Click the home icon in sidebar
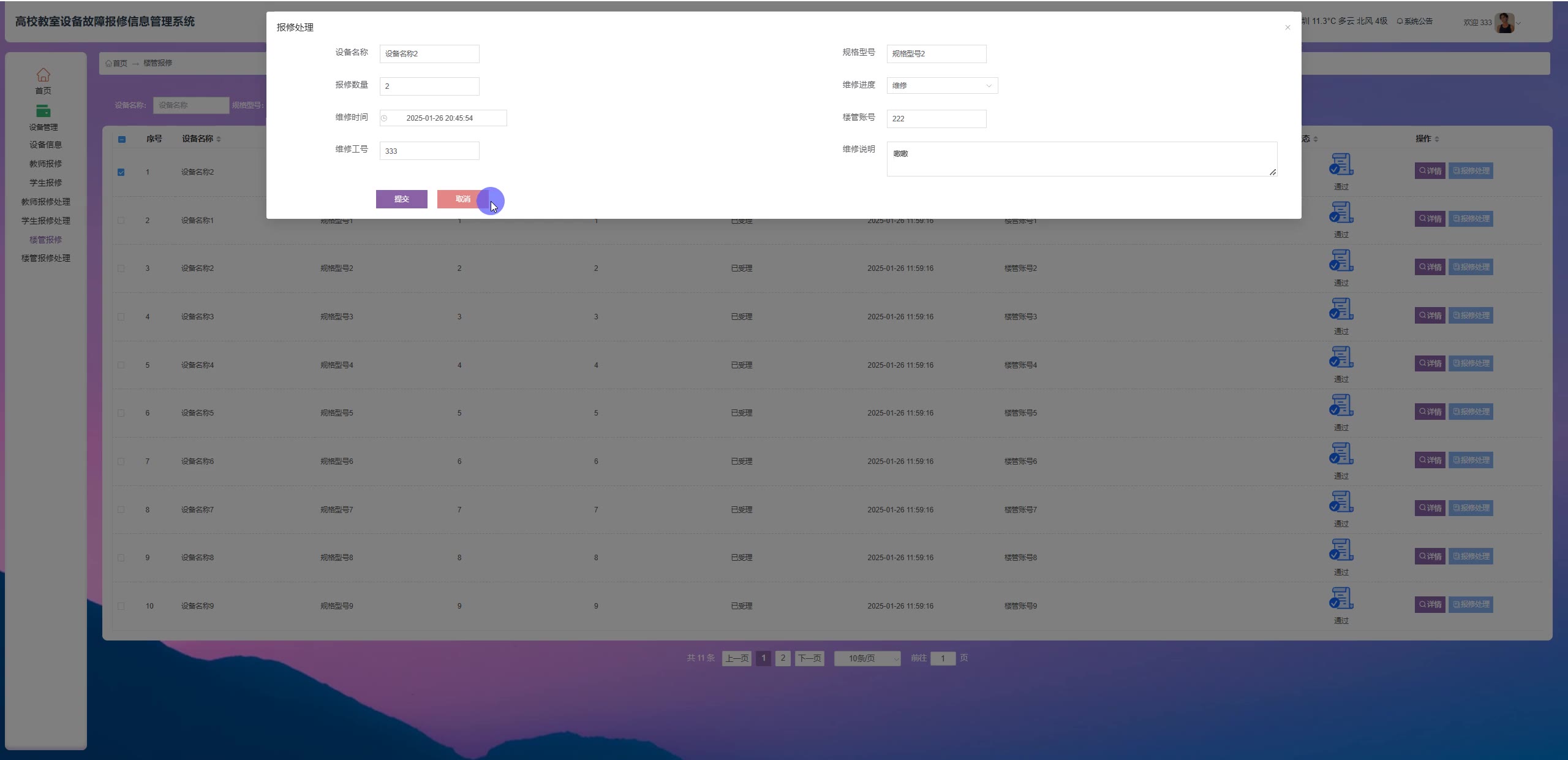 pyautogui.click(x=43, y=75)
